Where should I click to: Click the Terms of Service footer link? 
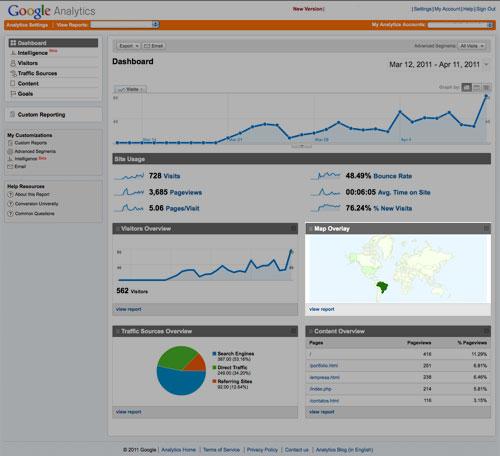pyautogui.click(x=221, y=450)
